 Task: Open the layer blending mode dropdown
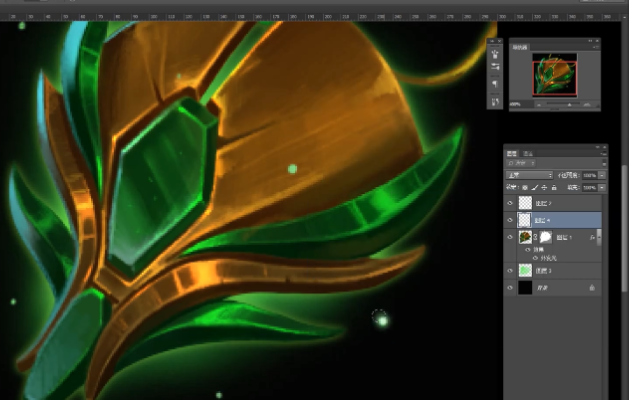(x=529, y=175)
